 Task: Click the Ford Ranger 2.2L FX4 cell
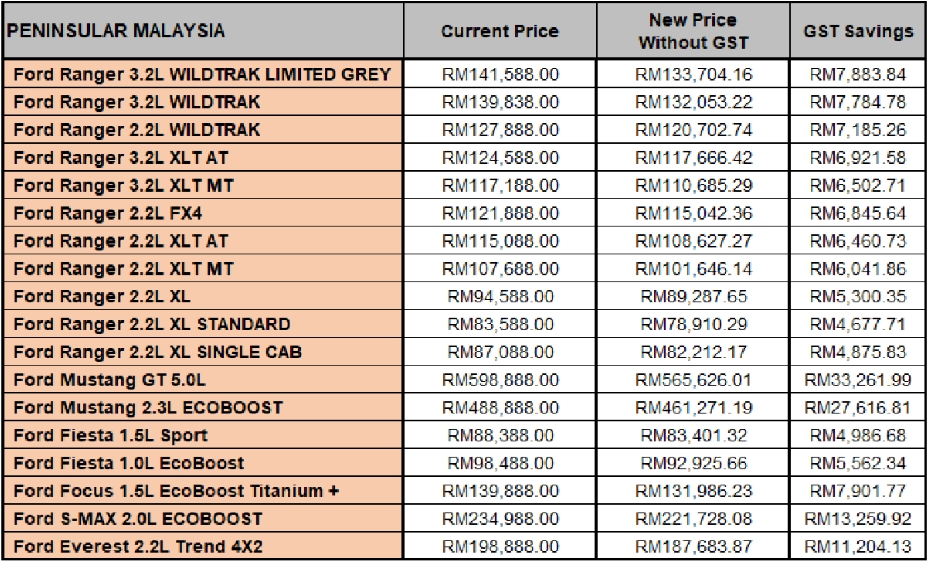coord(203,213)
